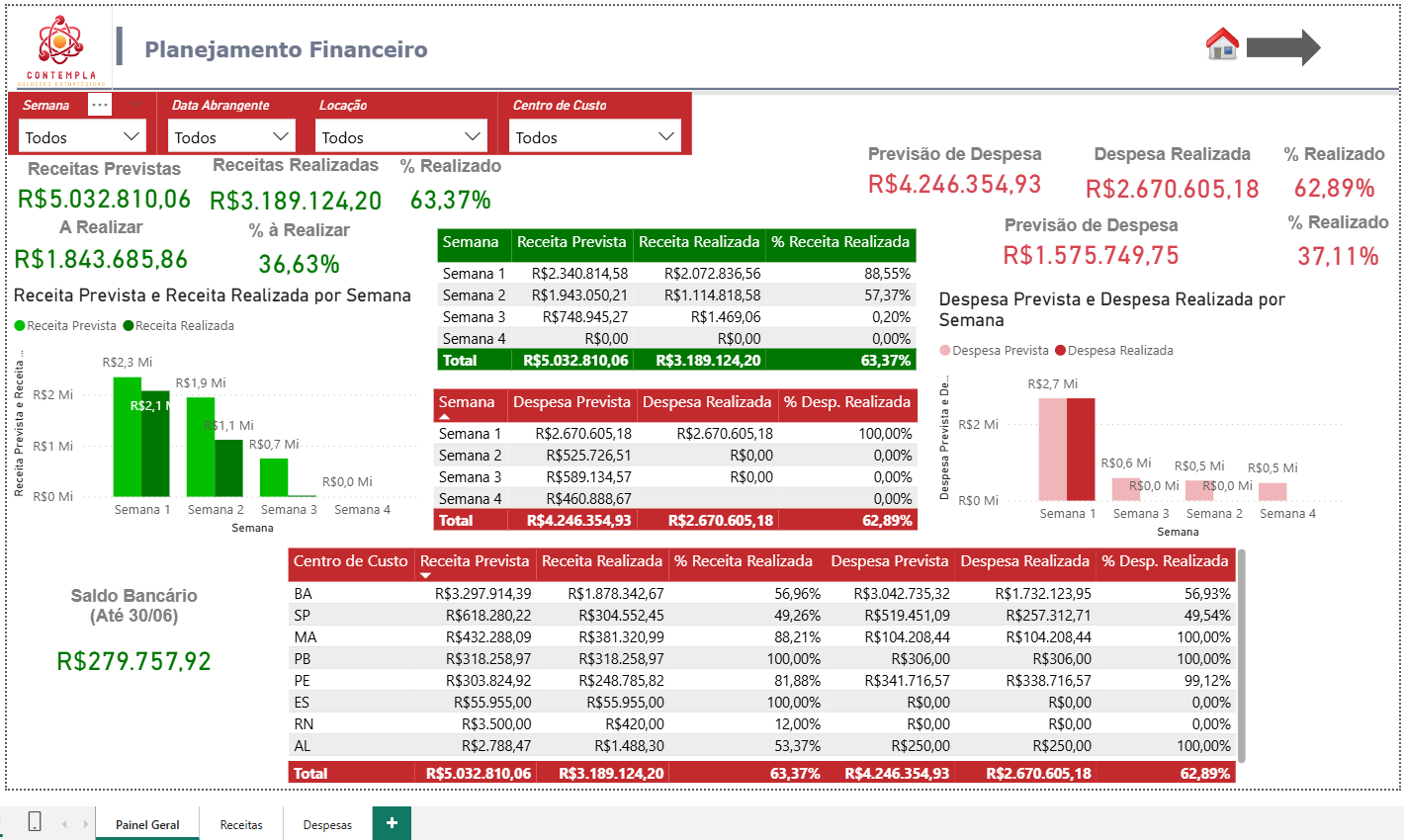Select the SP row label in Centro de Custo table

click(x=302, y=616)
